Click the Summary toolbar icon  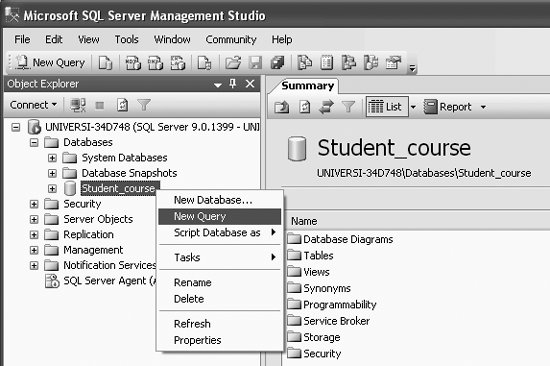[327, 63]
